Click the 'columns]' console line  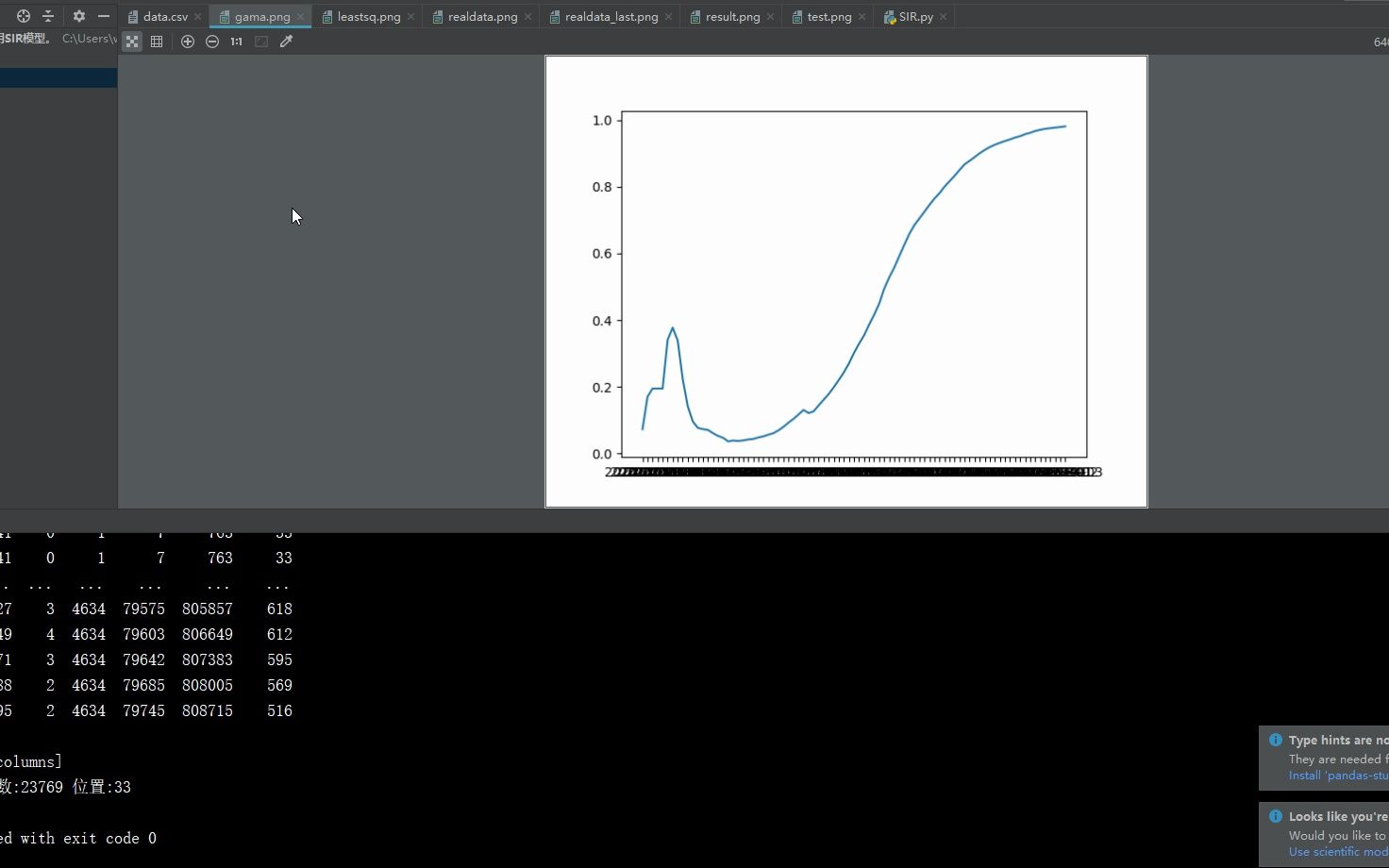pos(31,761)
